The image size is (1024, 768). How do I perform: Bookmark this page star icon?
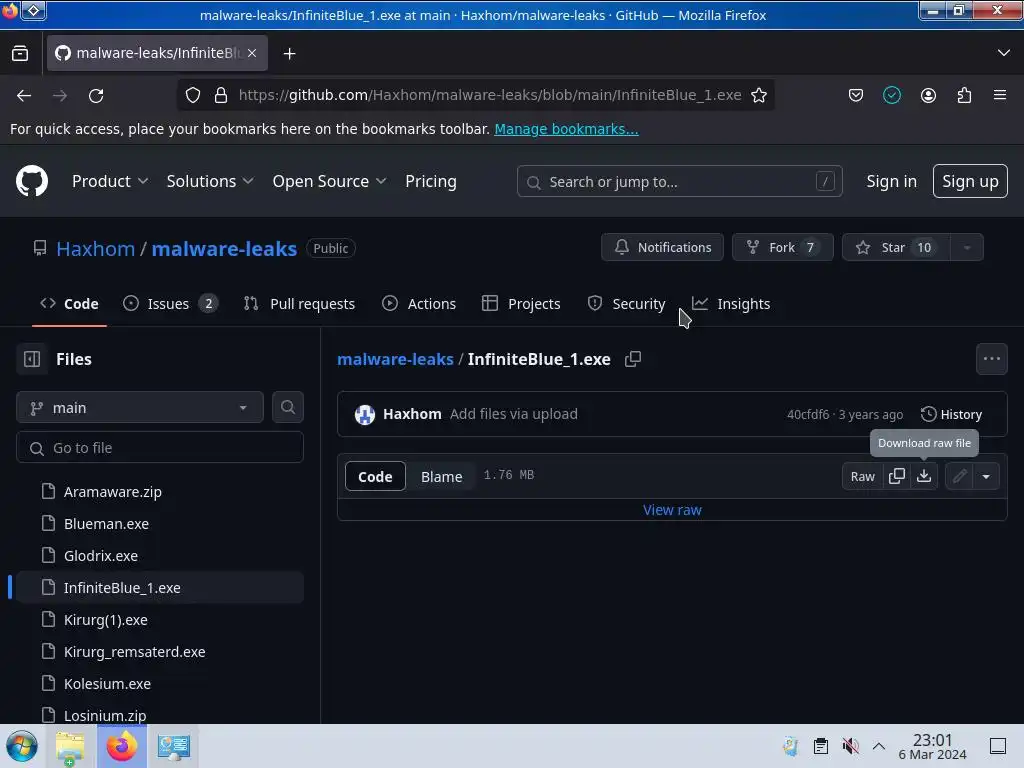[759, 95]
